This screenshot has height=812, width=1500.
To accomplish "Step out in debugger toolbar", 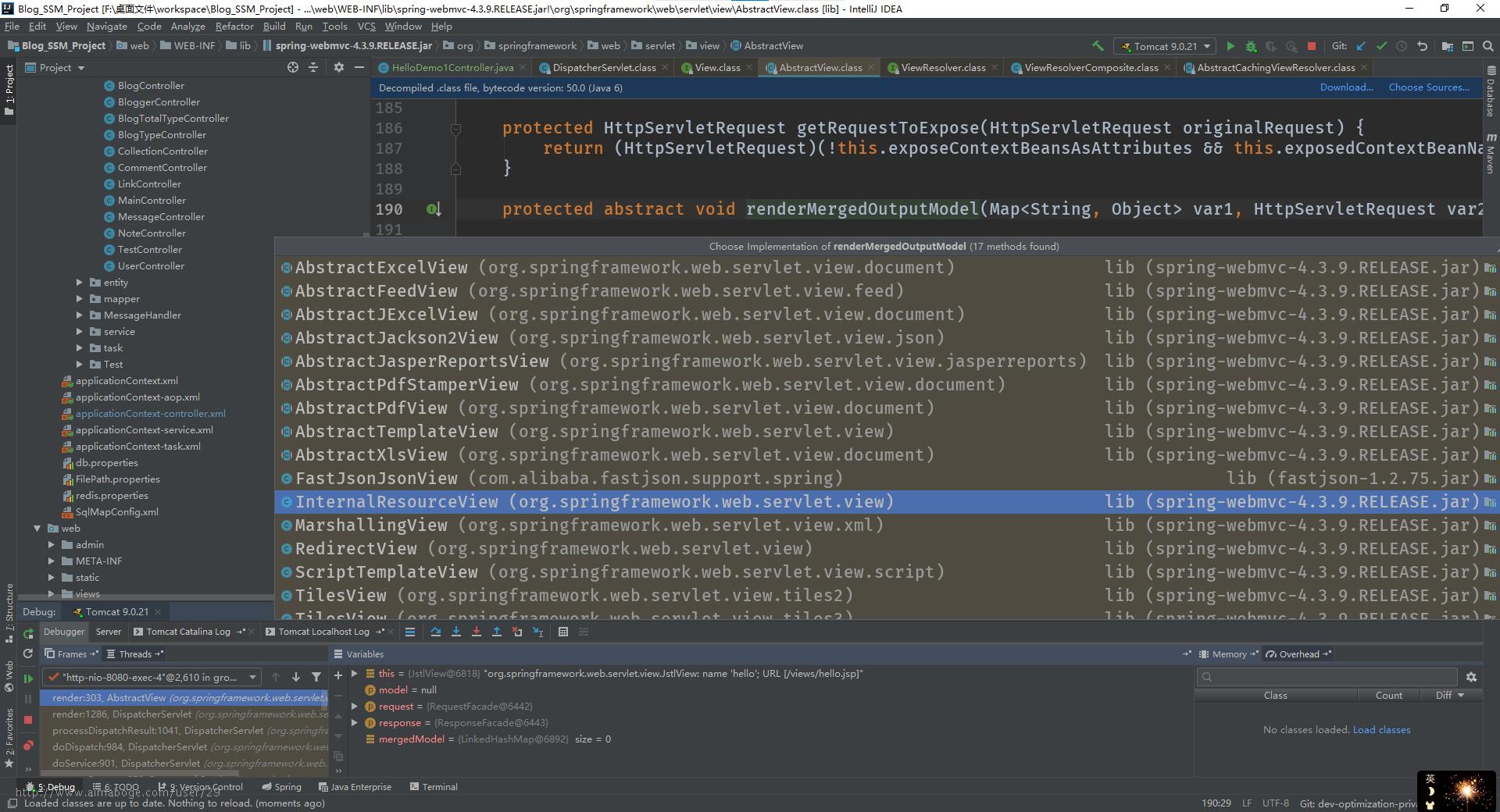I will (x=497, y=632).
